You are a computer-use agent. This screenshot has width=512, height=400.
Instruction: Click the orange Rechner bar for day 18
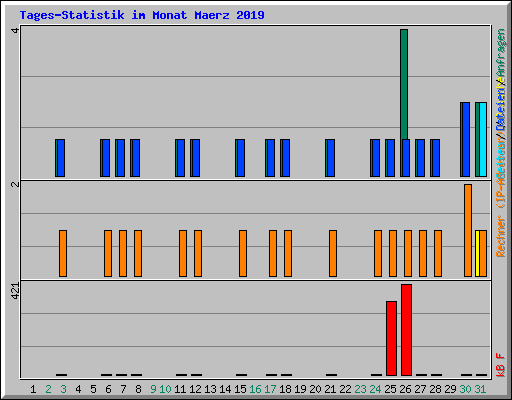coord(288,253)
